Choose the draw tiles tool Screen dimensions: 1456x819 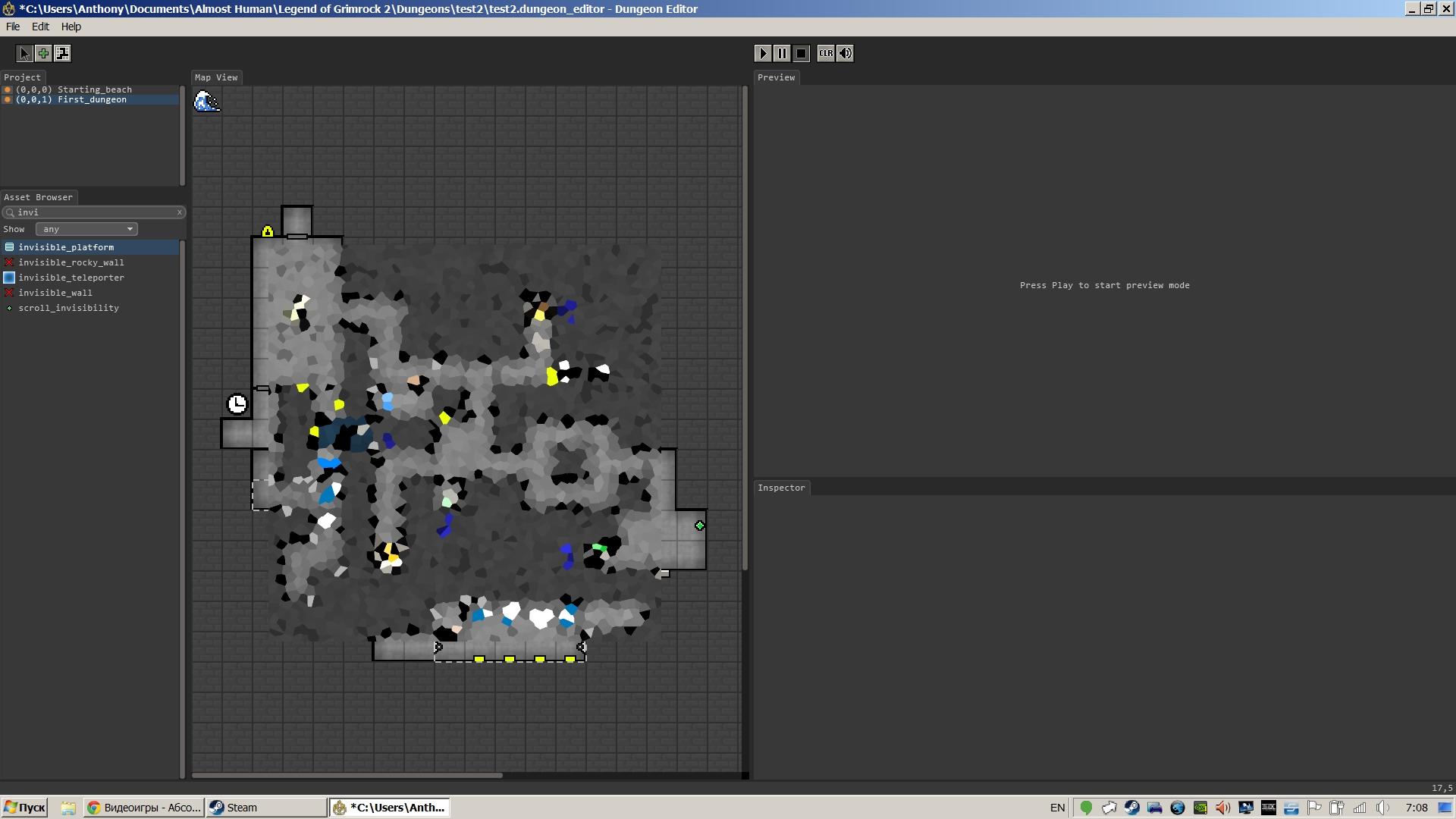[63, 53]
